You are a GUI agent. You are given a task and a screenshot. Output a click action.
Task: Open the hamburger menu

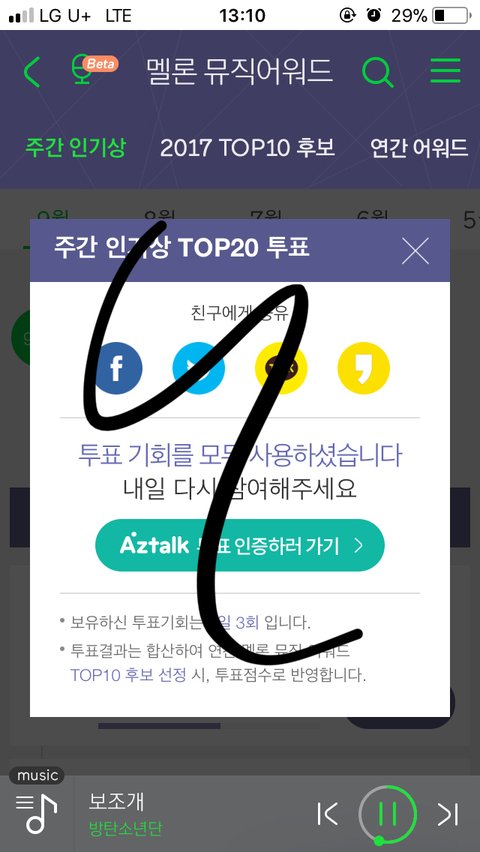tap(445, 71)
